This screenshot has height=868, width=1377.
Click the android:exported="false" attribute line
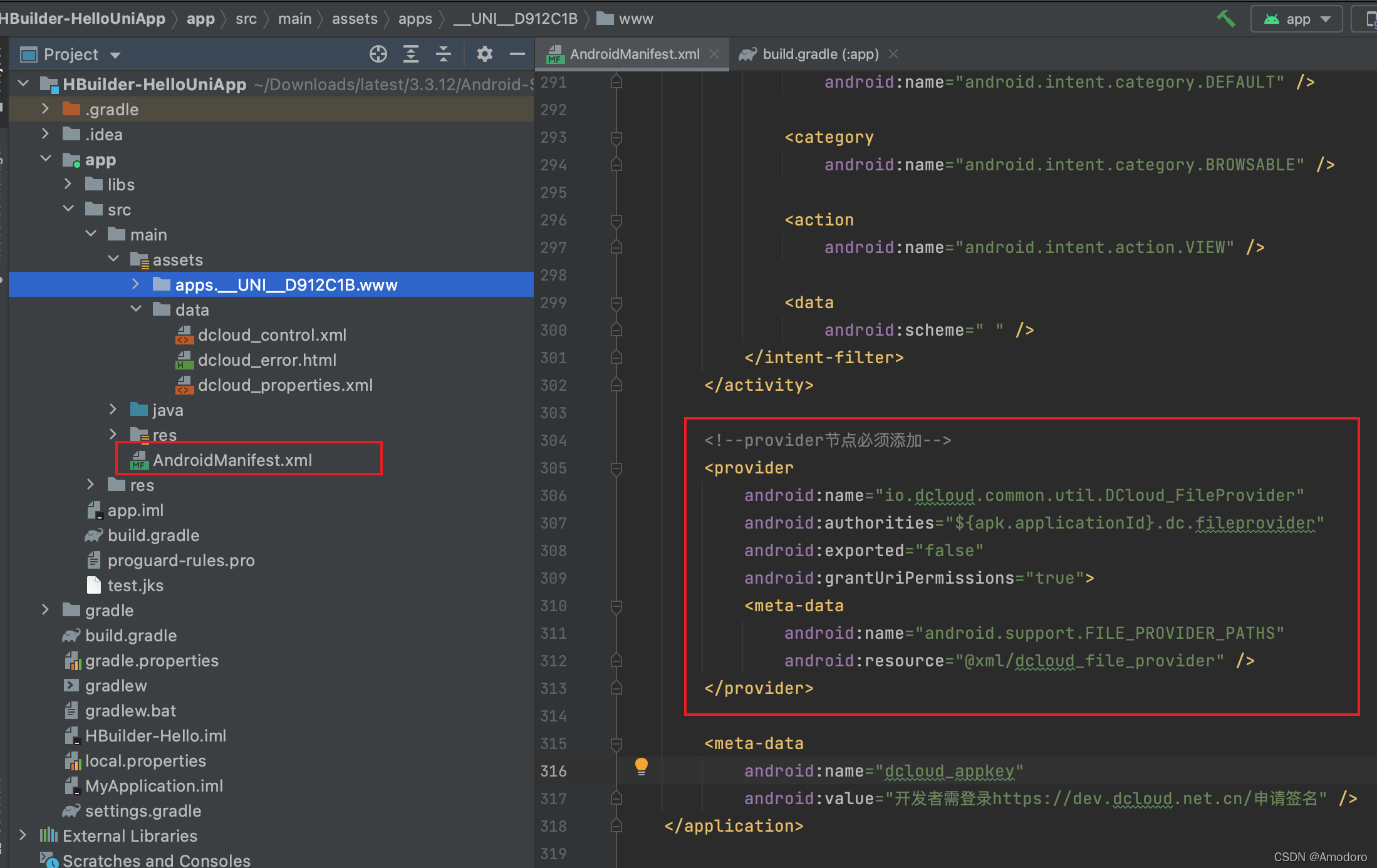(x=864, y=550)
